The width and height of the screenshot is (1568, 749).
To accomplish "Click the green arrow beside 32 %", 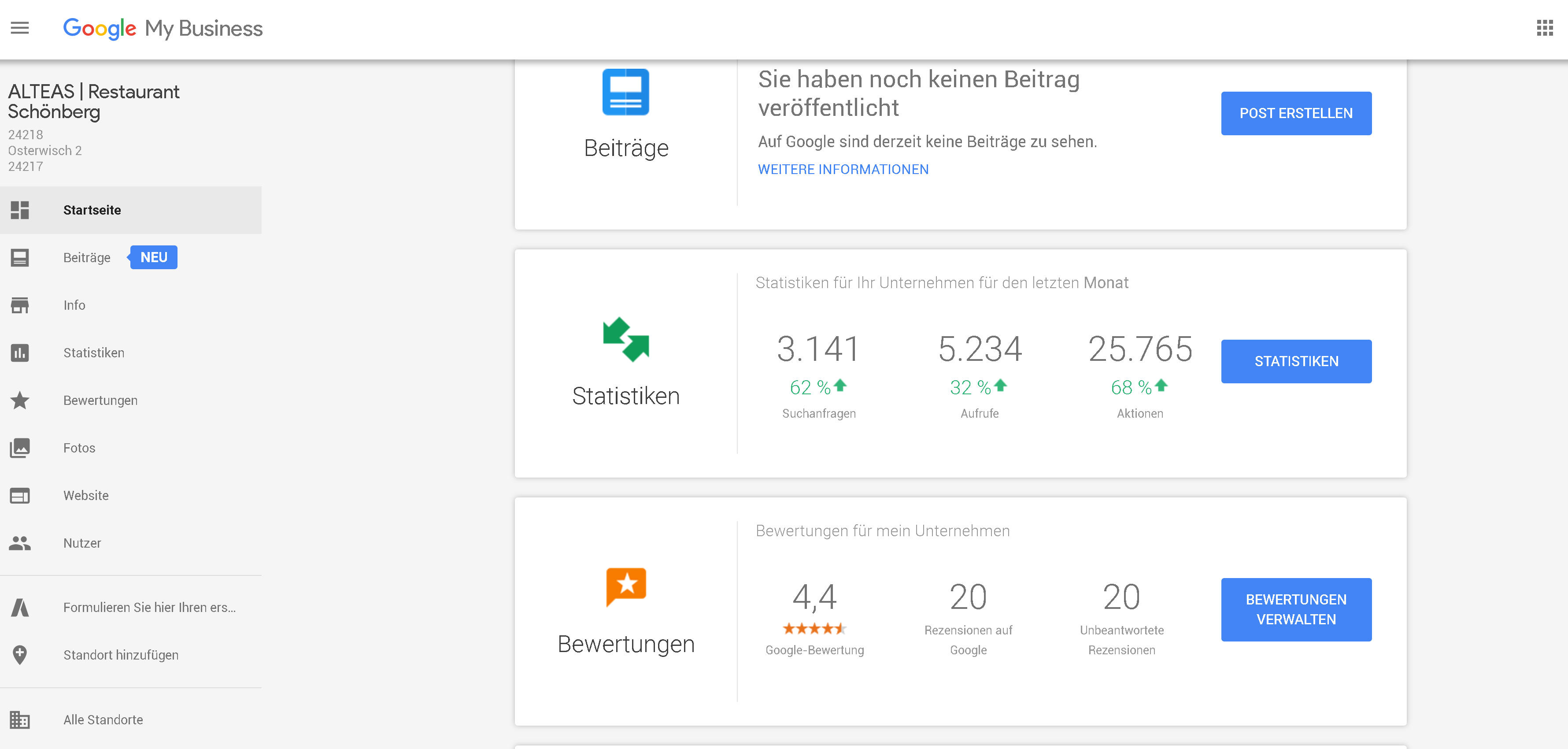I will (x=1000, y=385).
